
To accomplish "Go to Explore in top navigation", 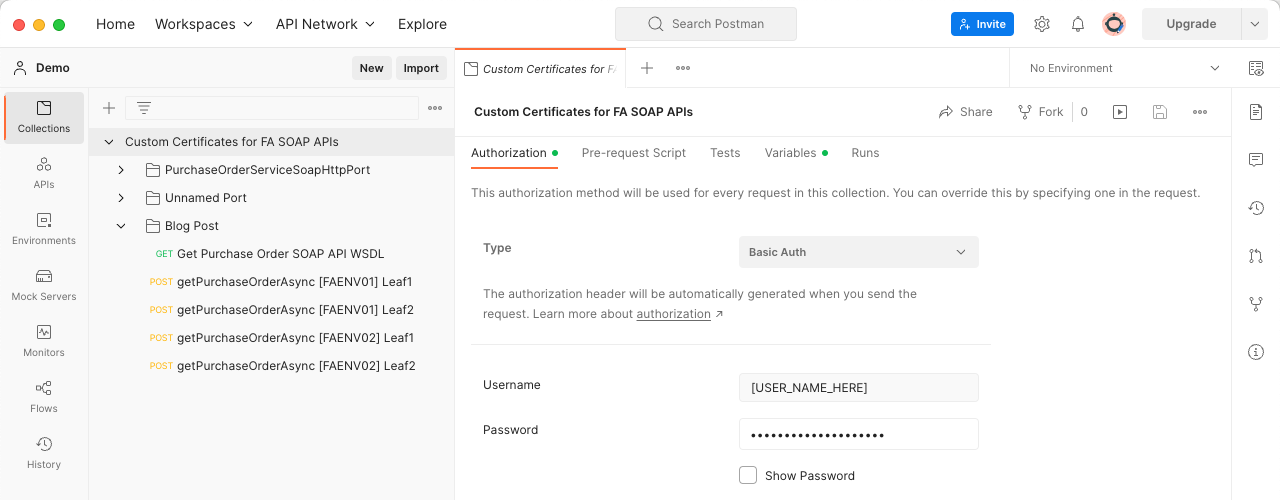I will pyautogui.click(x=422, y=24).
